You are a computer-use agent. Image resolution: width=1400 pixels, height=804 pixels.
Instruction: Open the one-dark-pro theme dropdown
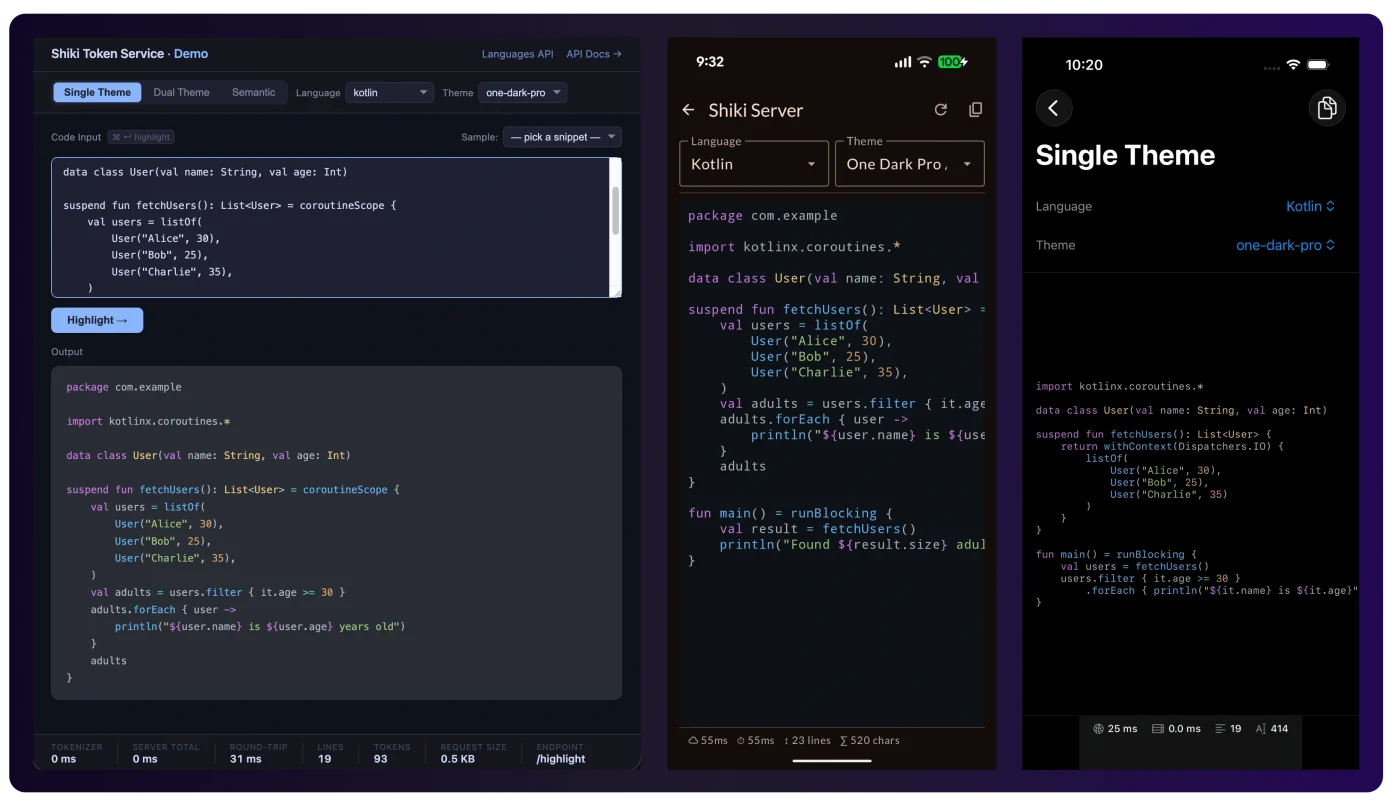pos(523,93)
